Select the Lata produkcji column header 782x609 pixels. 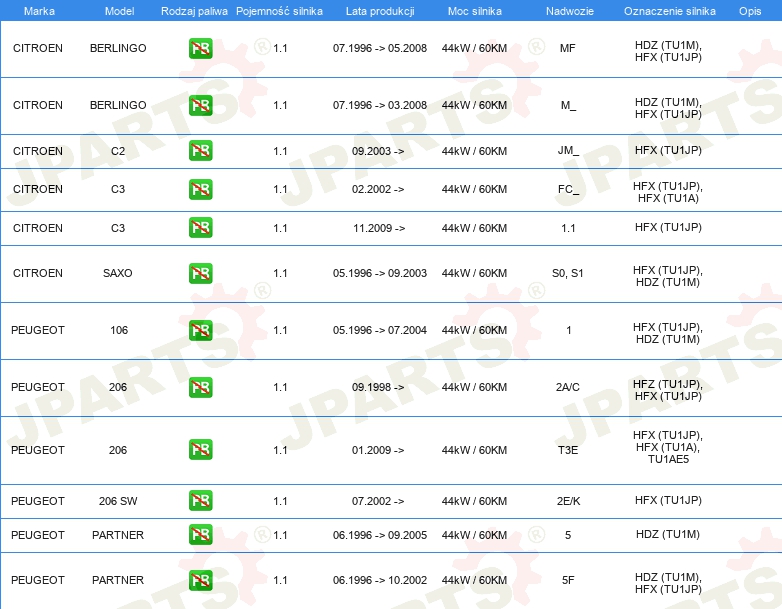coord(379,10)
